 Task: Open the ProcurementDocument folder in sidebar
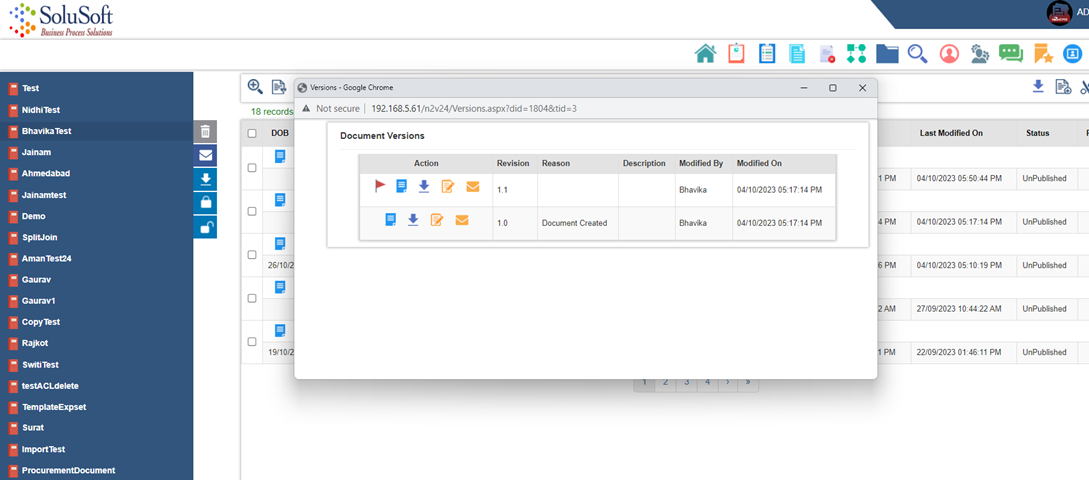point(68,470)
